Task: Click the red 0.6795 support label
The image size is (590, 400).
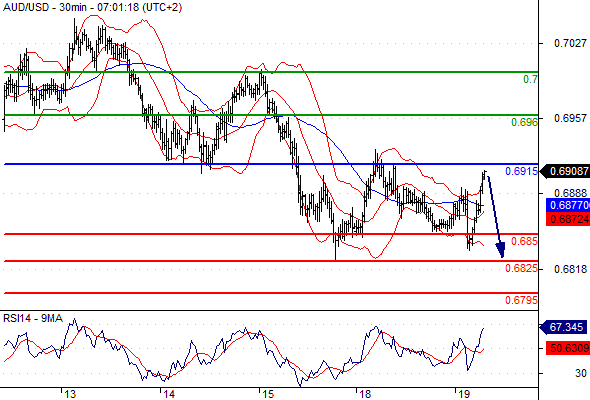Action: 521,300
